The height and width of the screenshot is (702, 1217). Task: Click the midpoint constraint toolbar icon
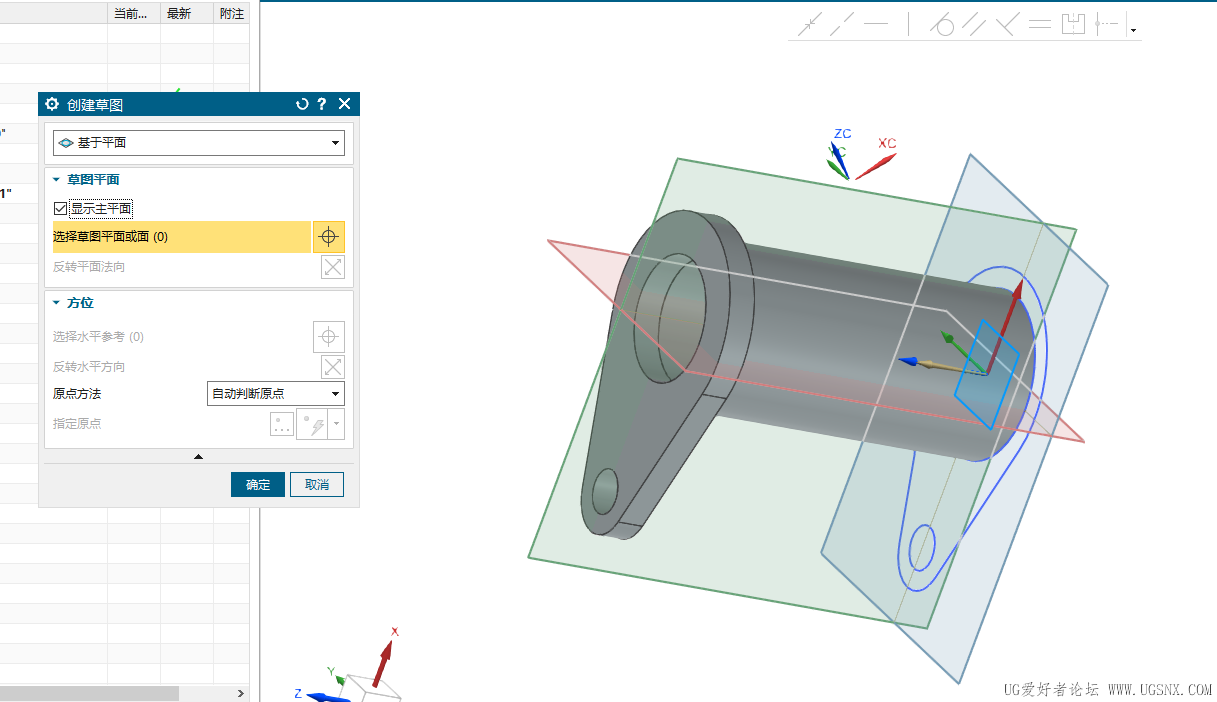pyautogui.click(x=1105, y=24)
